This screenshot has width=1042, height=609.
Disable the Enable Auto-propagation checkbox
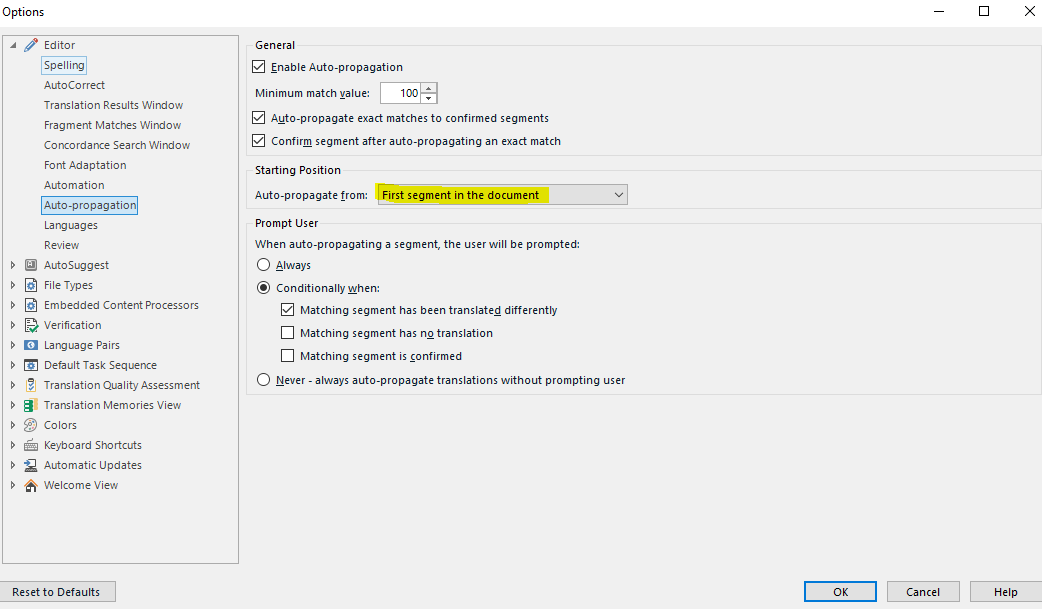point(260,67)
